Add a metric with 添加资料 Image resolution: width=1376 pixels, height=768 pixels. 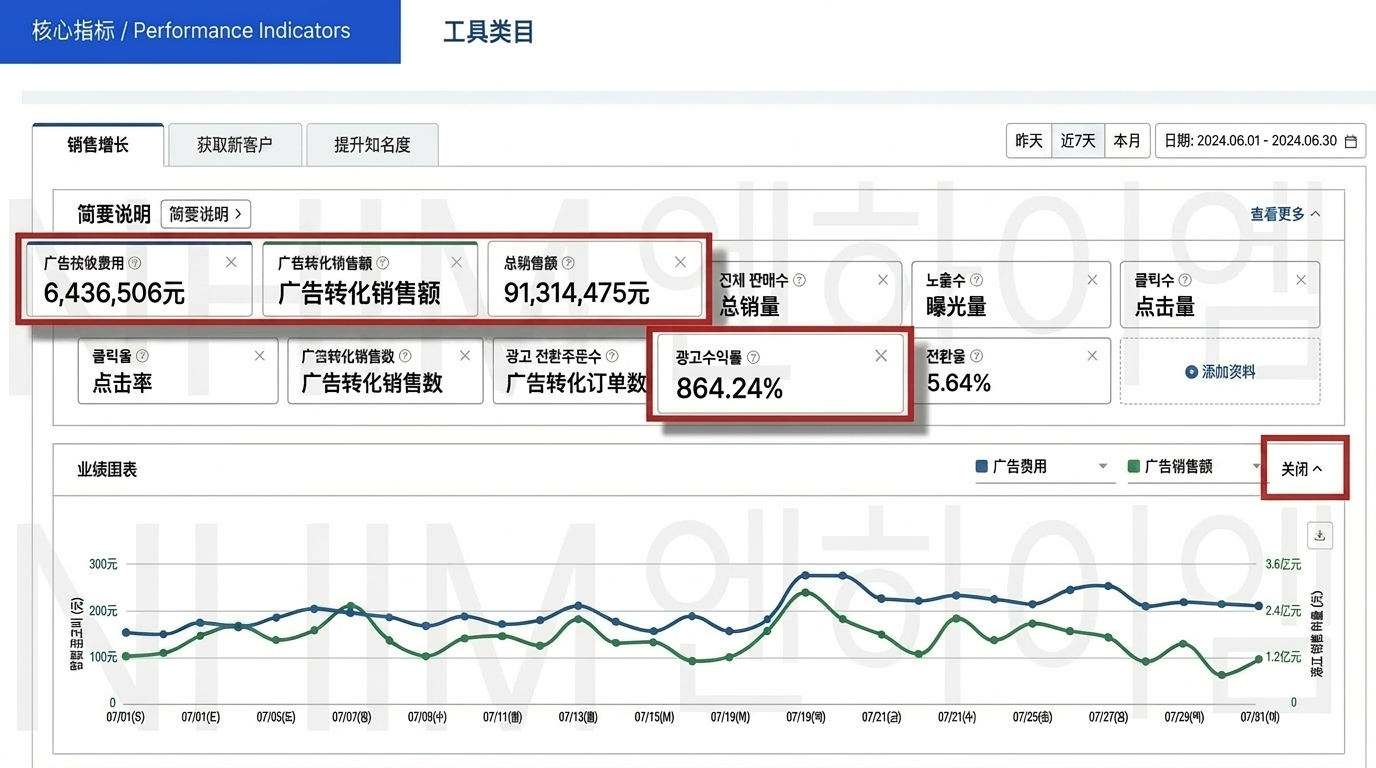(1220, 371)
